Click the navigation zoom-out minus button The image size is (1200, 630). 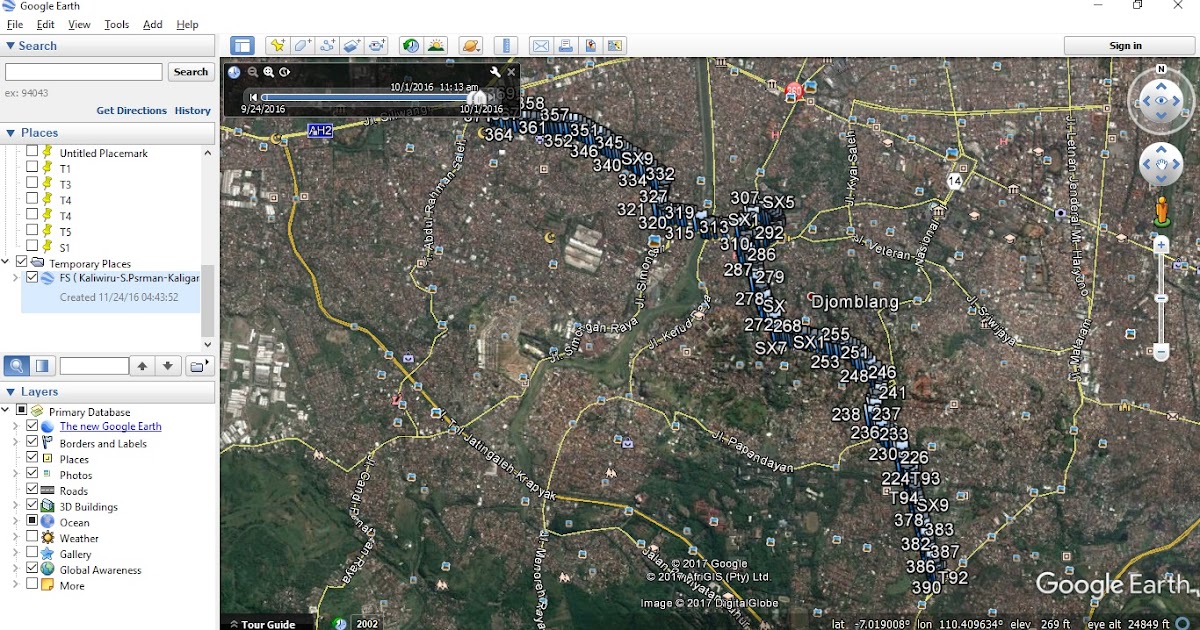(x=1161, y=352)
